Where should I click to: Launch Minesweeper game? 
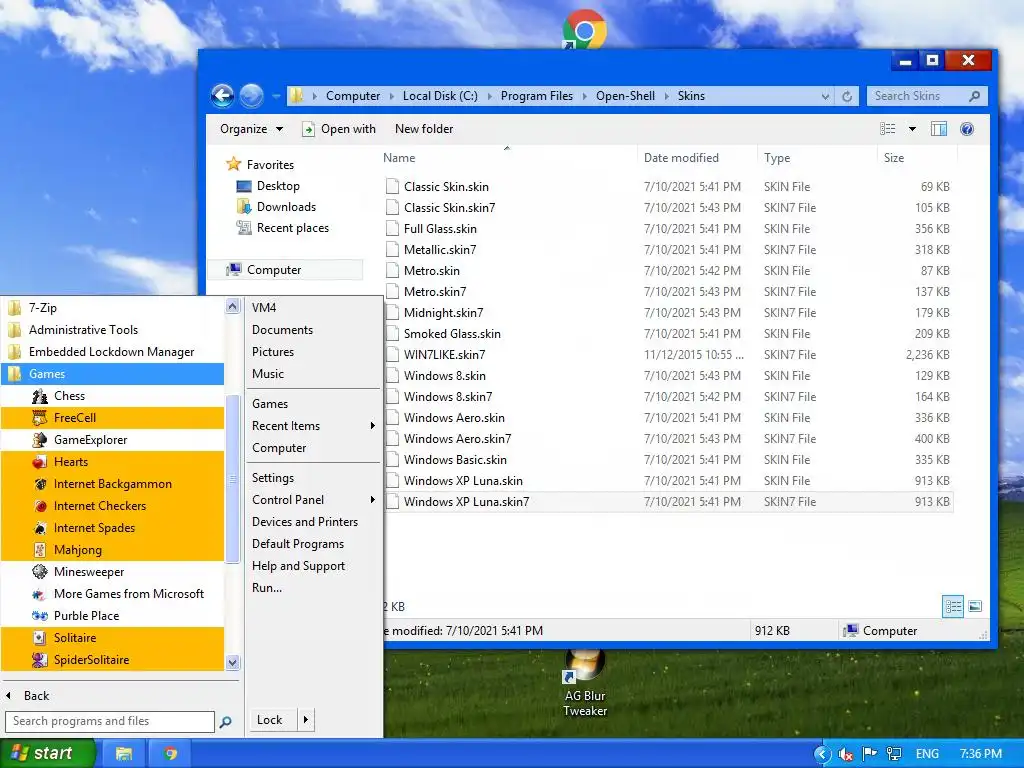click(112, 571)
